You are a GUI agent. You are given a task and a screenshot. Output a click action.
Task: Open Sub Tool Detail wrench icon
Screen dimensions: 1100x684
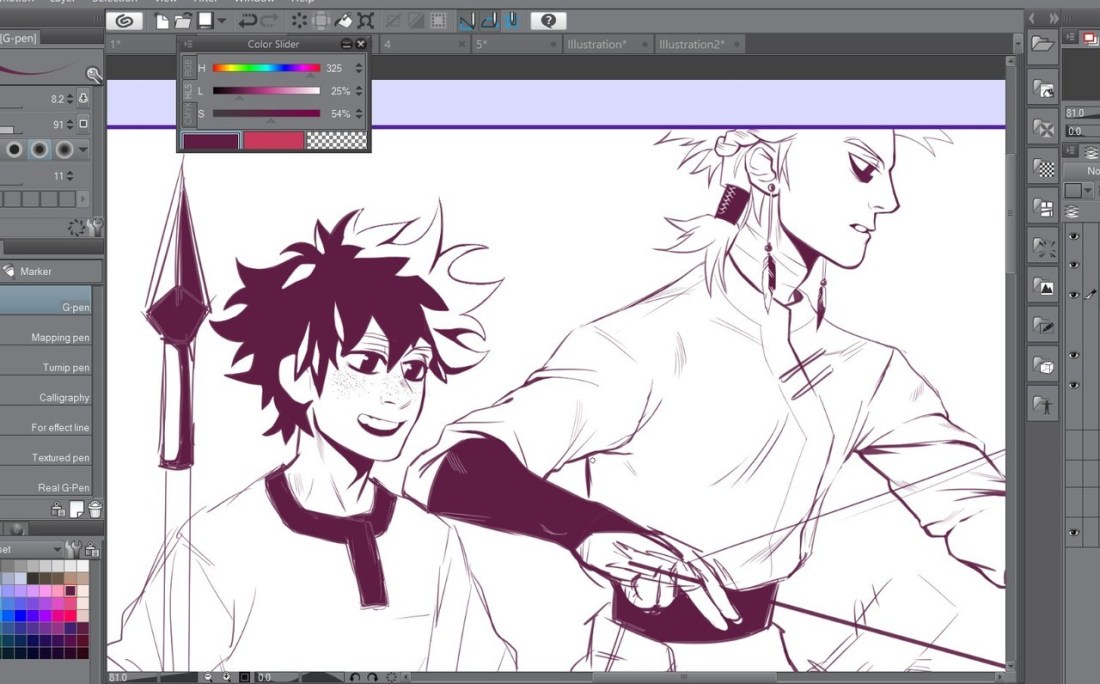[x=95, y=227]
